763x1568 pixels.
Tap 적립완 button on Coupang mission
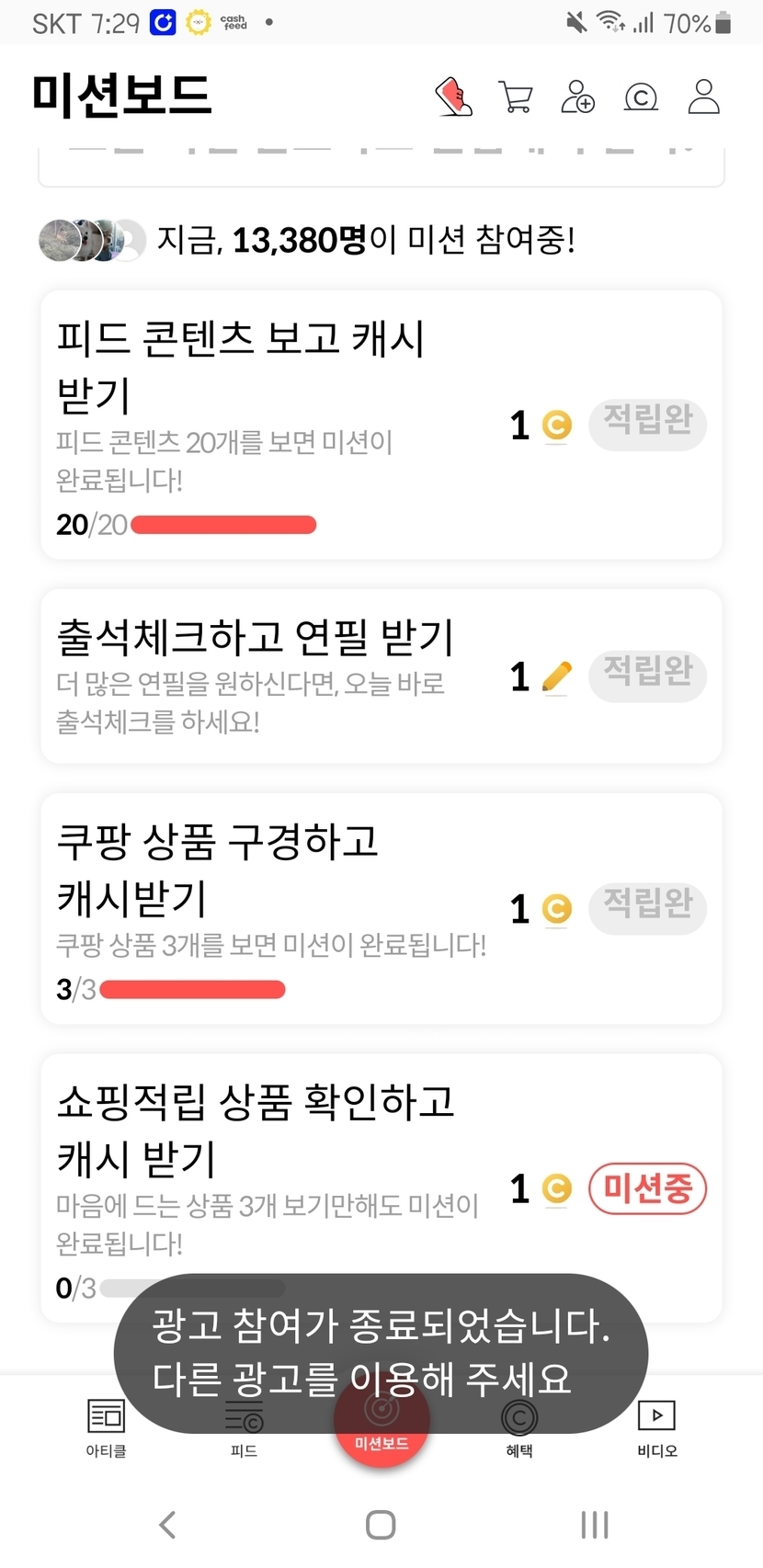(647, 908)
